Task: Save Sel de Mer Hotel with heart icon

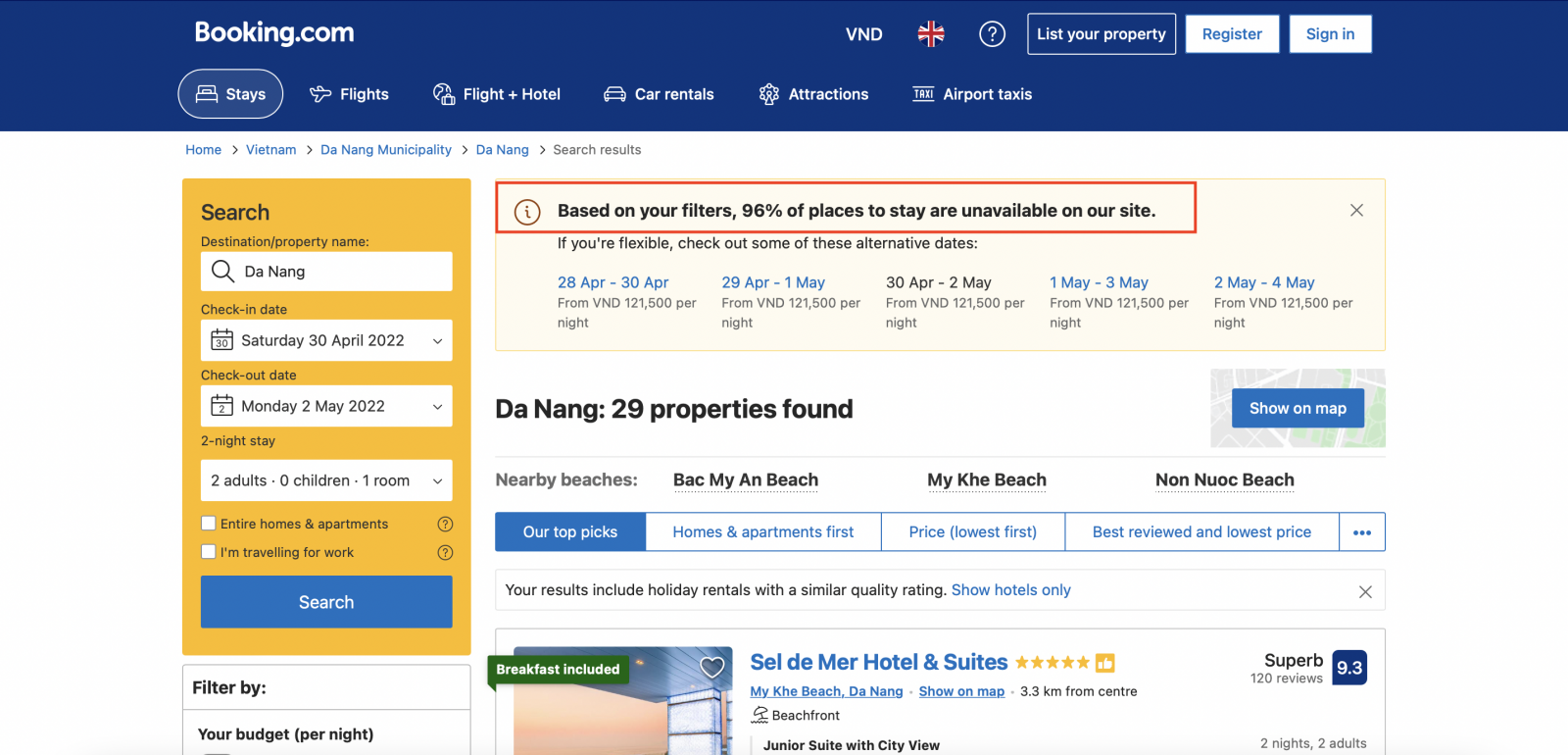Action: 712,667
